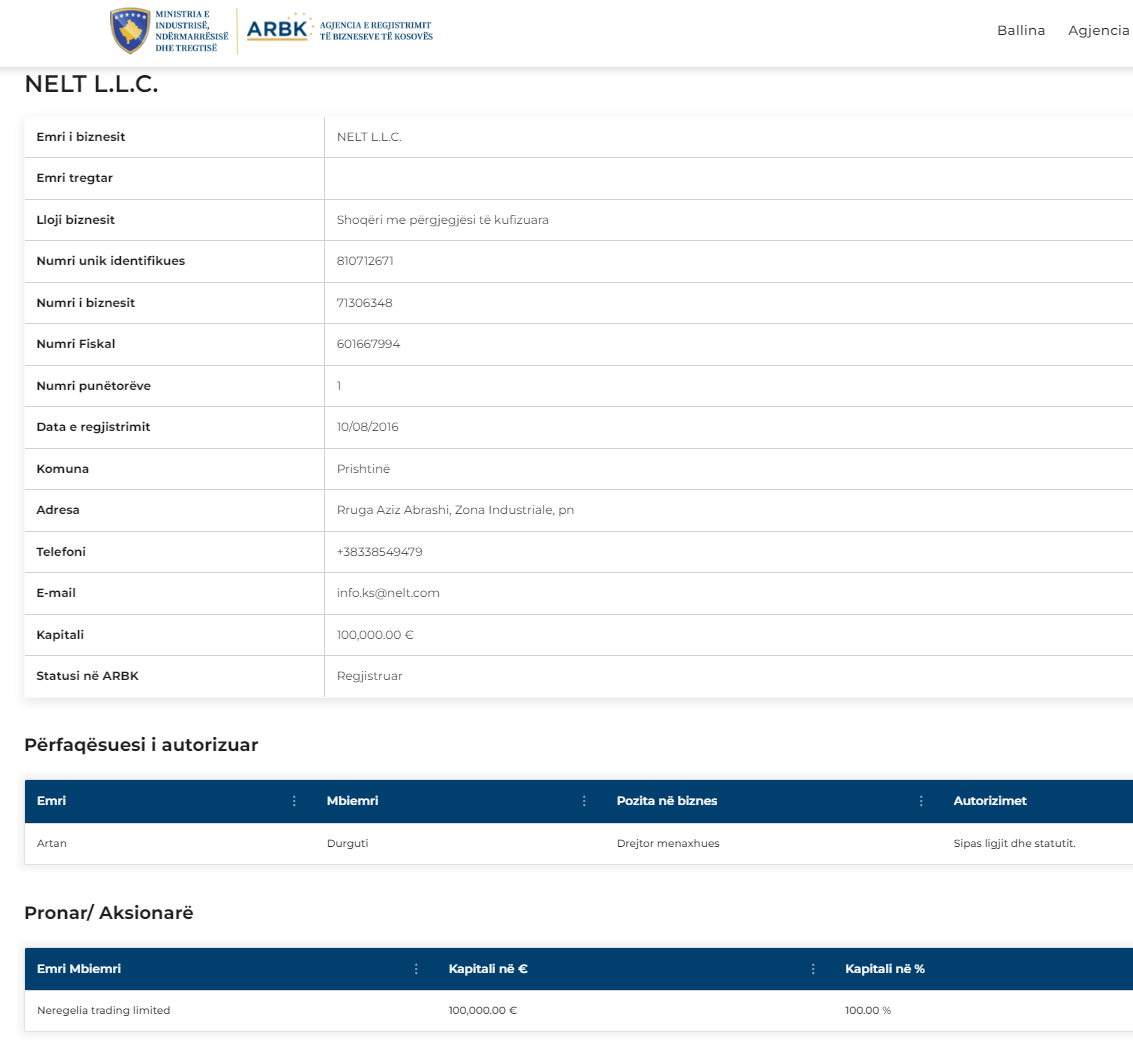Select unique ID number 810712671
Image resolution: width=1133 pixels, height=1041 pixels.
pos(365,262)
